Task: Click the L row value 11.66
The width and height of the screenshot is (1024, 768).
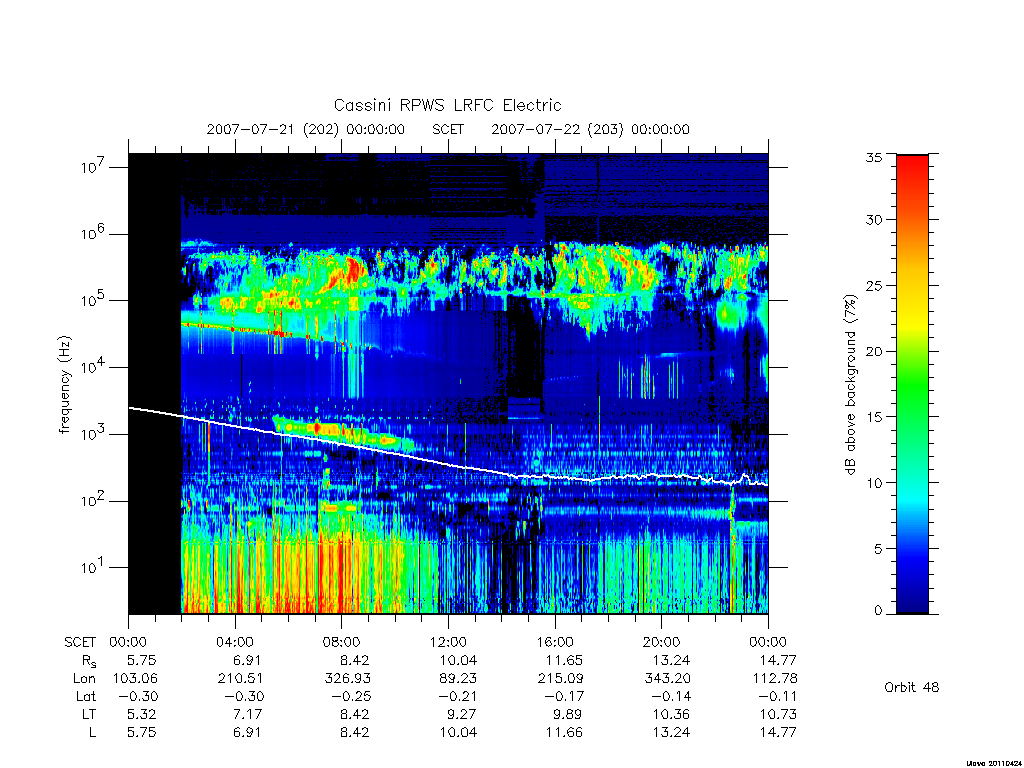Action: tap(564, 732)
